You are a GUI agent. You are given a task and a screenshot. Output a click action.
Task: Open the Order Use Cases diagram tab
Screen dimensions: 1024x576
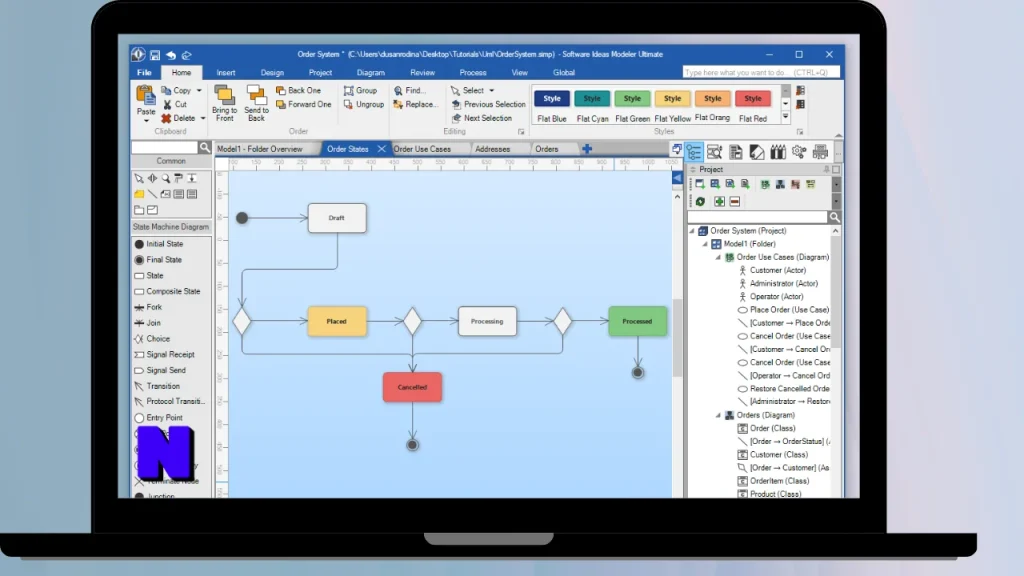[423, 149]
